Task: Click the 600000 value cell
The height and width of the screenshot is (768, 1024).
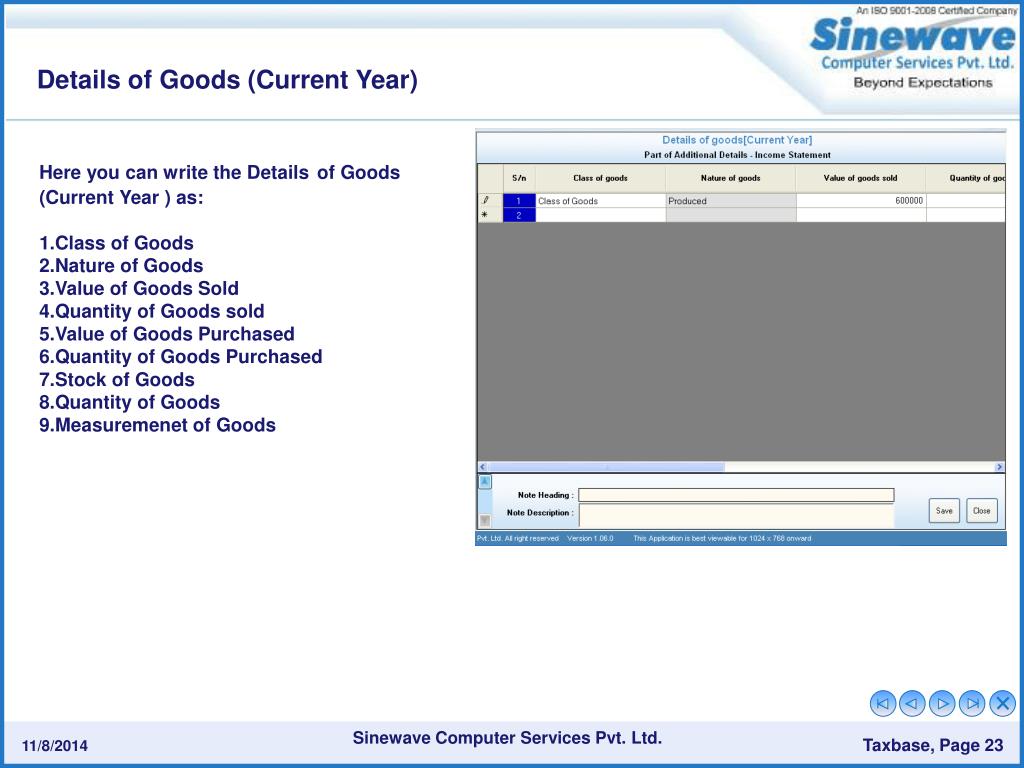Action: tap(861, 200)
